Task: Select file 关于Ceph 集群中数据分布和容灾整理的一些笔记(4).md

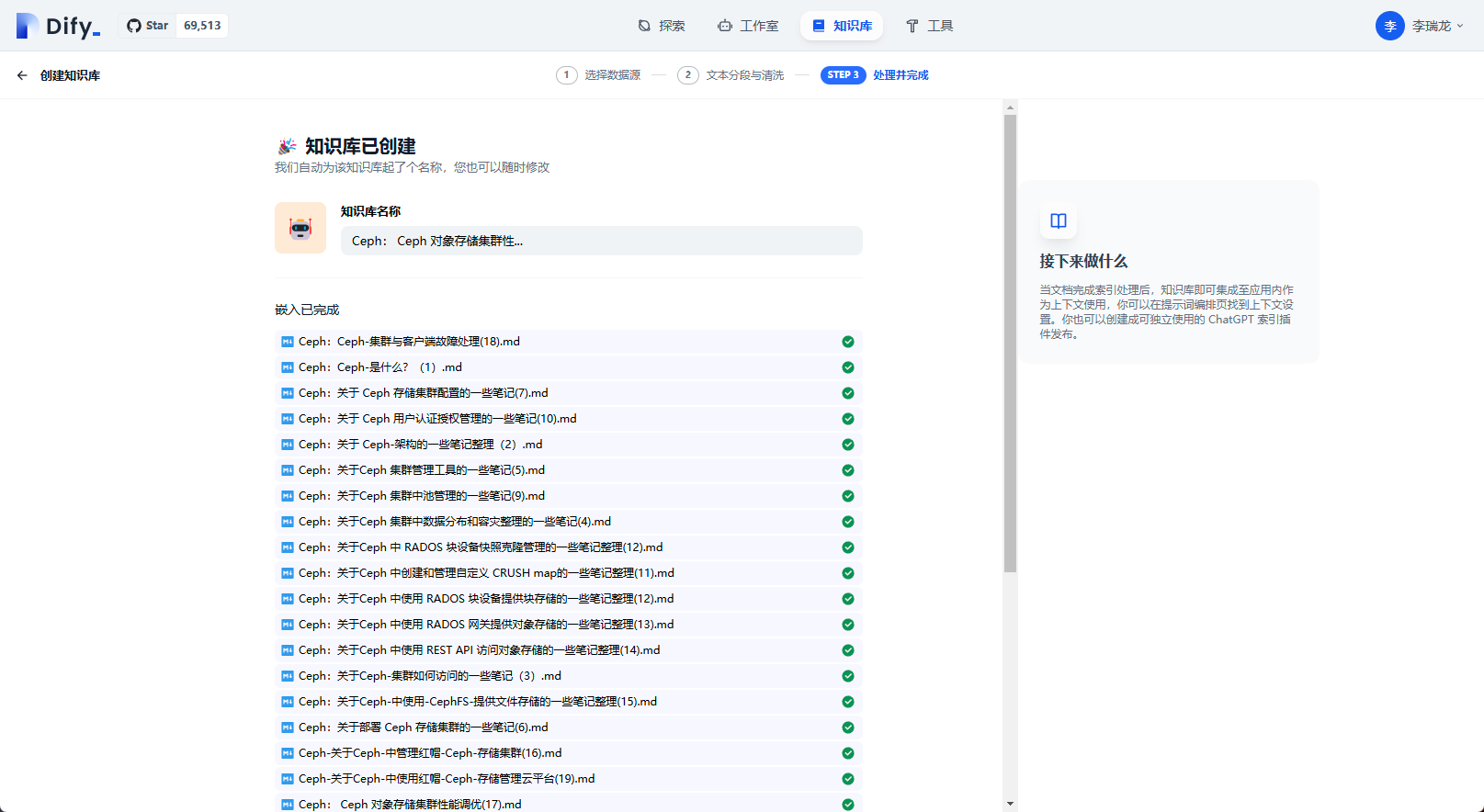Action: pos(568,522)
